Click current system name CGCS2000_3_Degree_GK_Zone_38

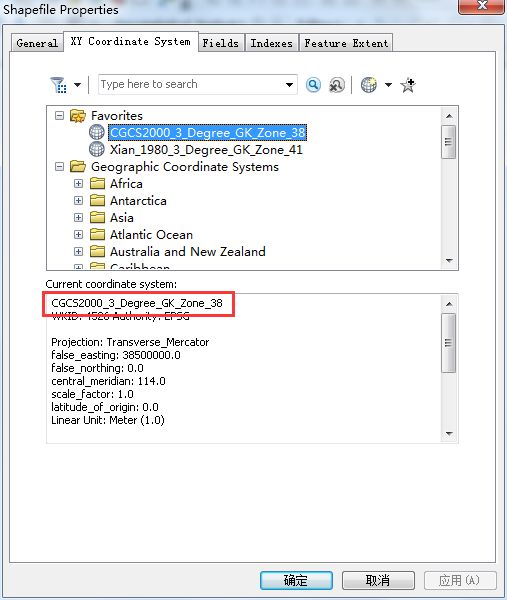[137, 303]
